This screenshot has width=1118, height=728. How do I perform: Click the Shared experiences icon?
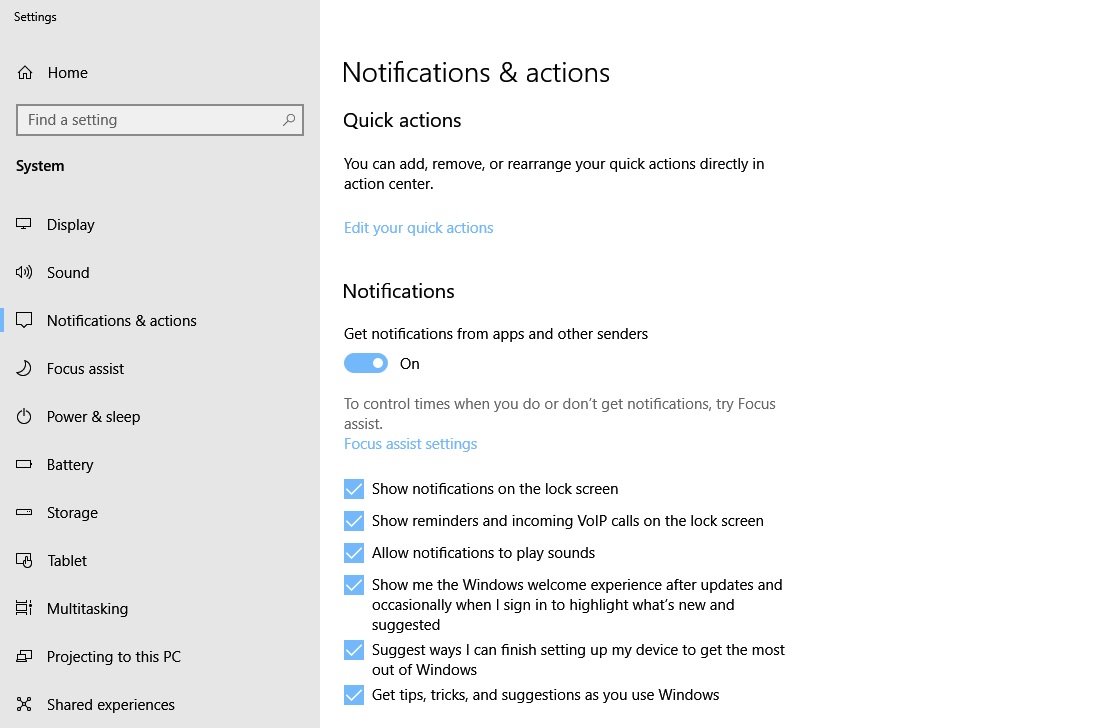pyautogui.click(x=25, y=704)
